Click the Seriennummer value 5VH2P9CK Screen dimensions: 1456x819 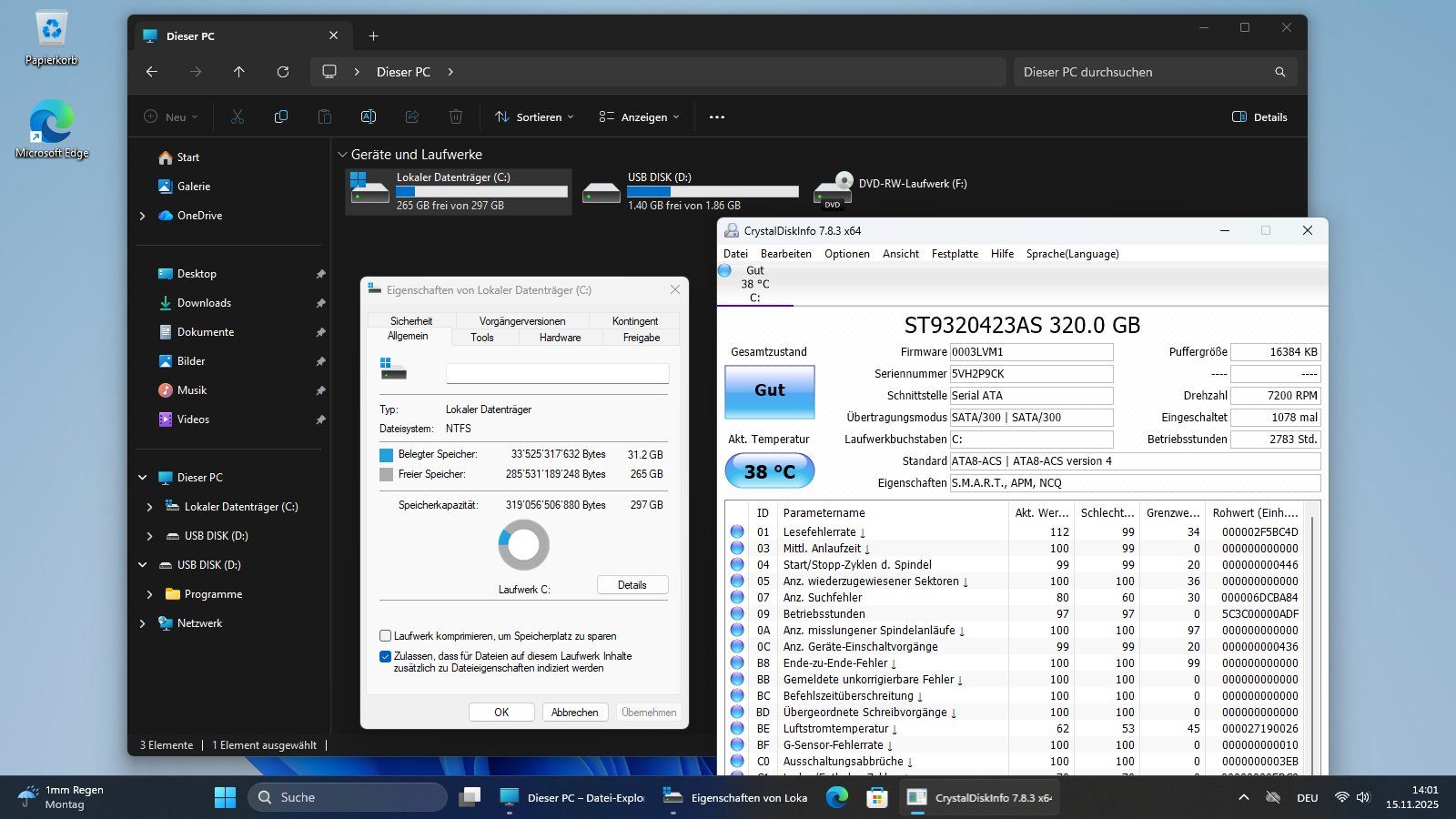tap(1031, 374)
